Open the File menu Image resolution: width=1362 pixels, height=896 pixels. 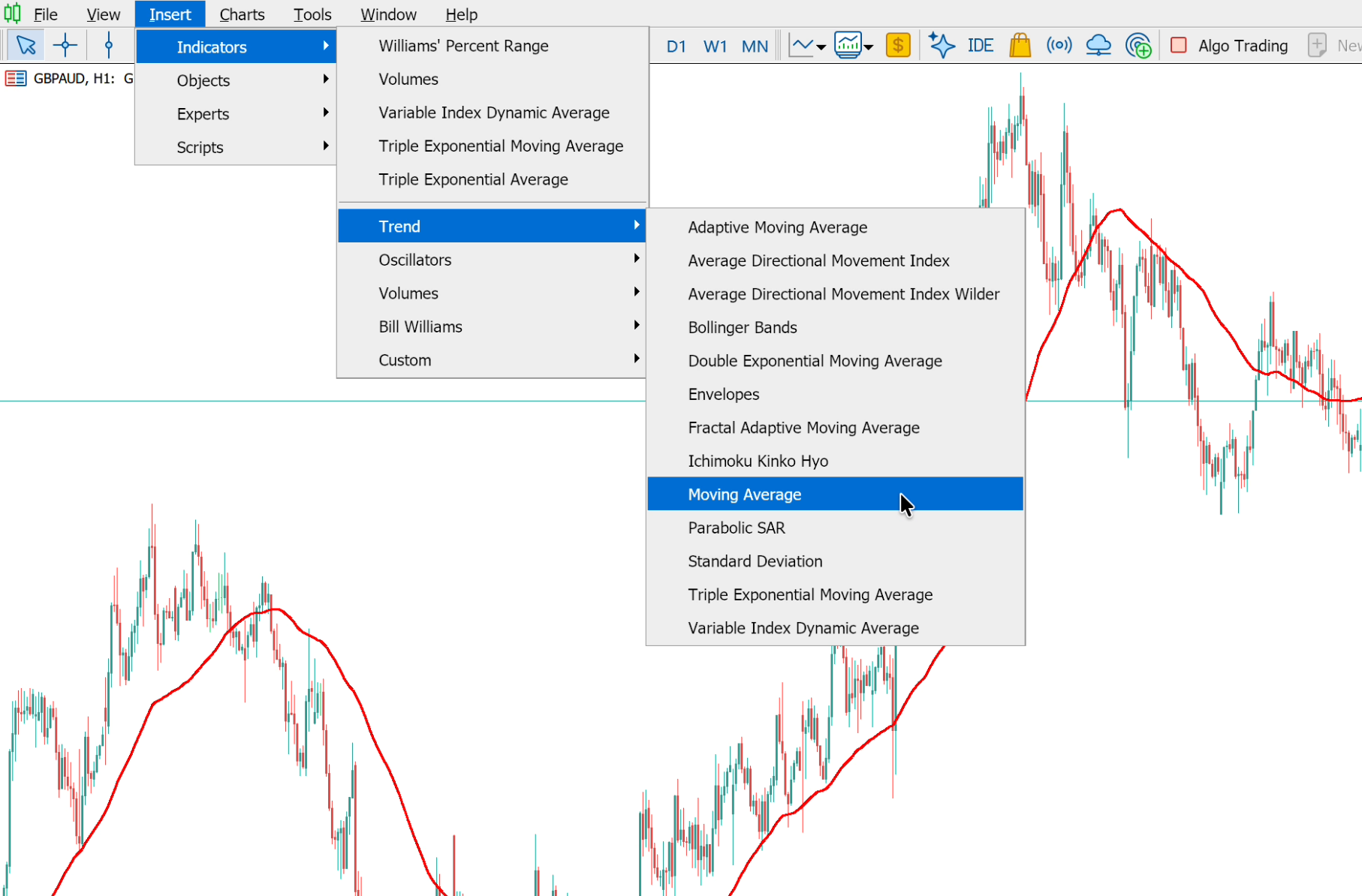pyautogui.click(x=46, y=14)
